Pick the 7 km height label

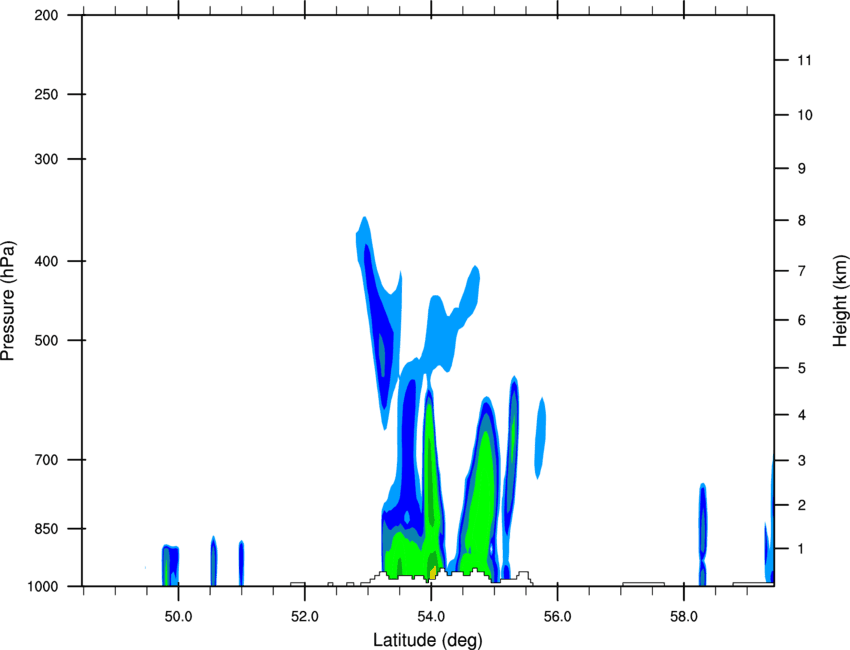[802, 271]
